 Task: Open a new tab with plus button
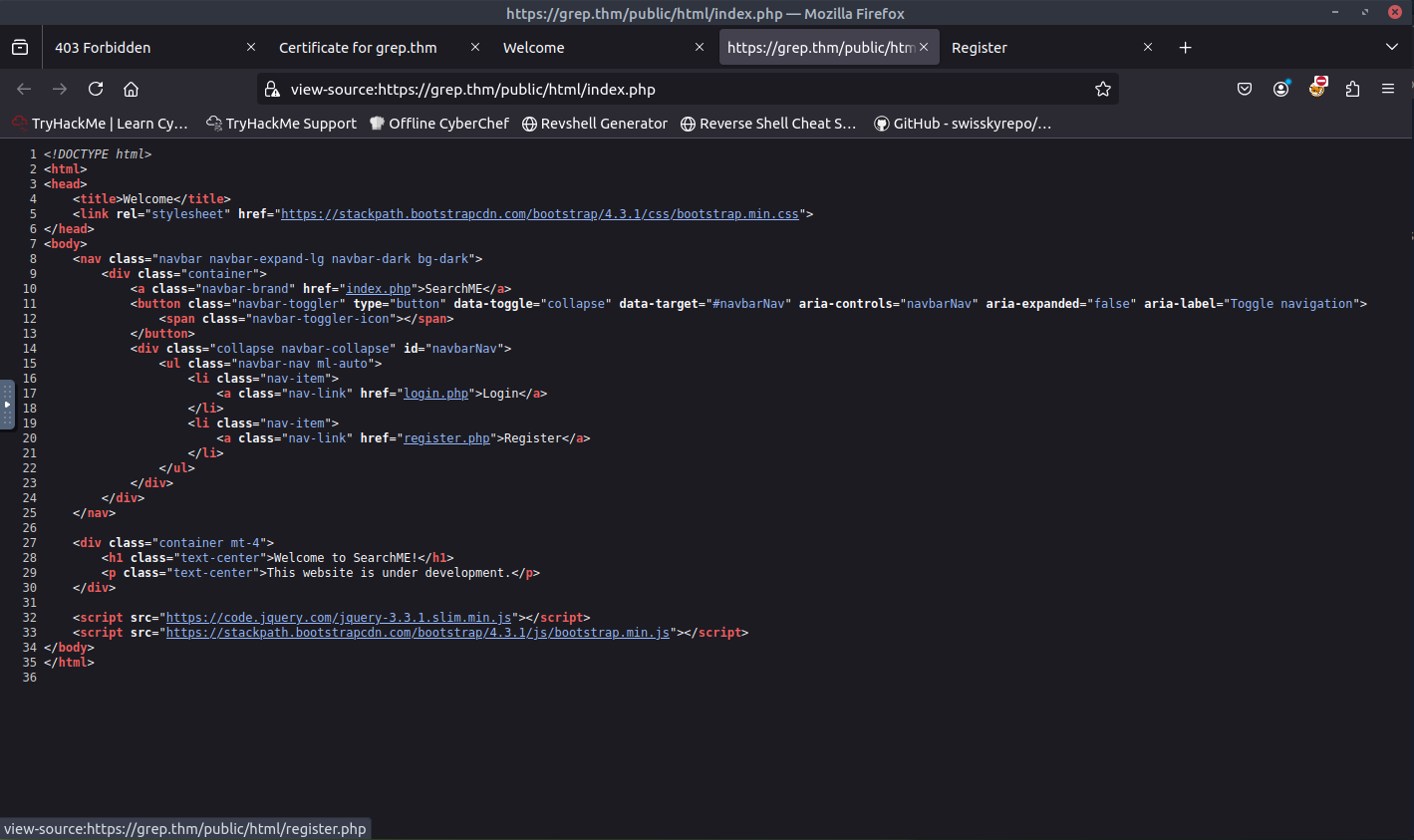point(1185,47)
